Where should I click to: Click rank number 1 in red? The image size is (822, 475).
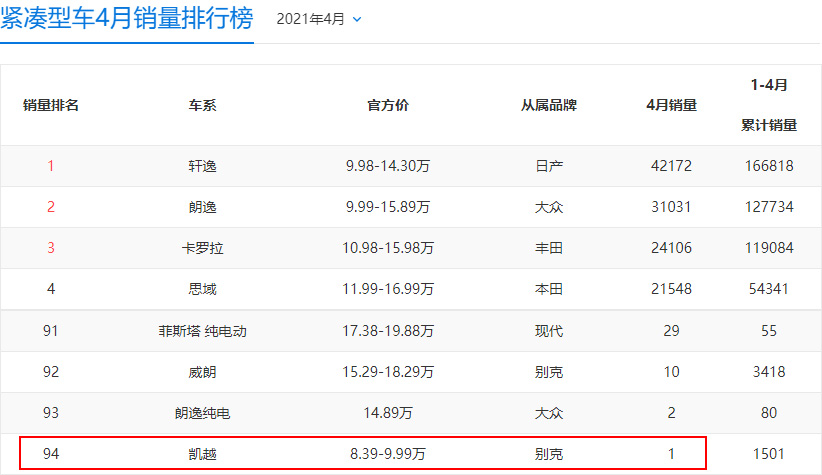pyautogui.click(x=51, y=166)
